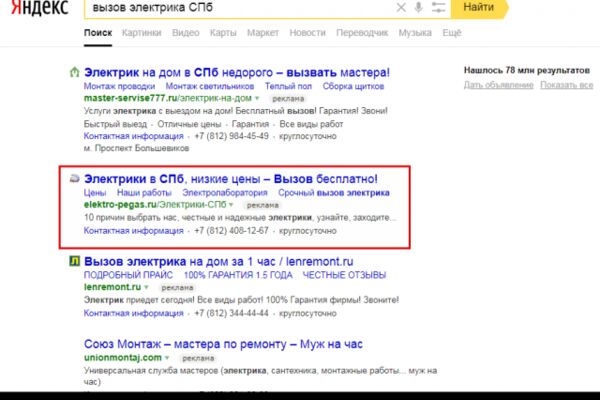Open the Переводчик tab
Viewport: 600px width, 400px height.
(x=362, y=33)
